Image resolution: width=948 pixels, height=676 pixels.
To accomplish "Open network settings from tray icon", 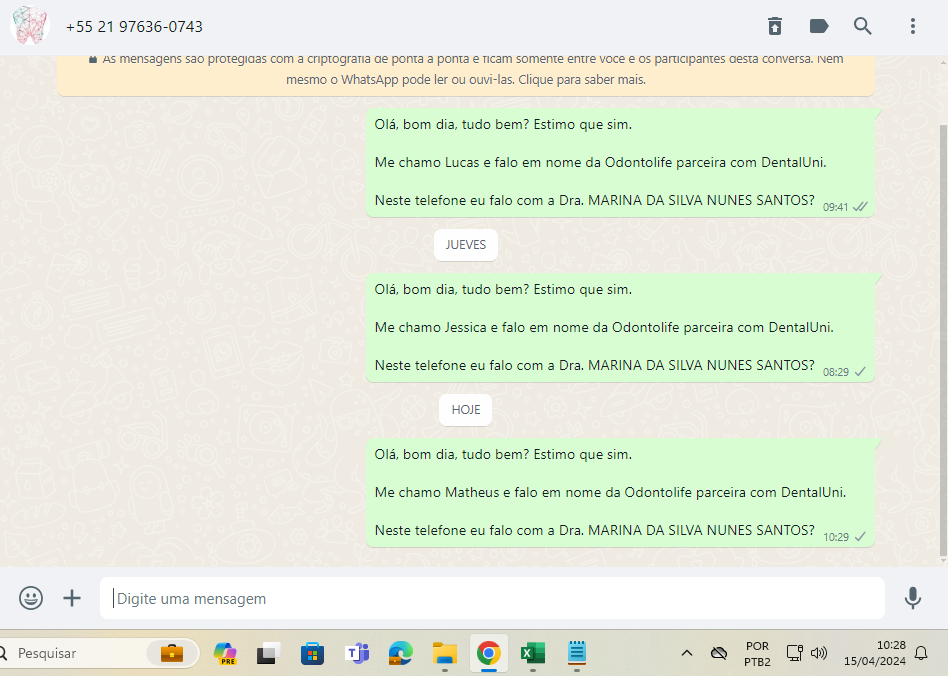I will (794, 653).
